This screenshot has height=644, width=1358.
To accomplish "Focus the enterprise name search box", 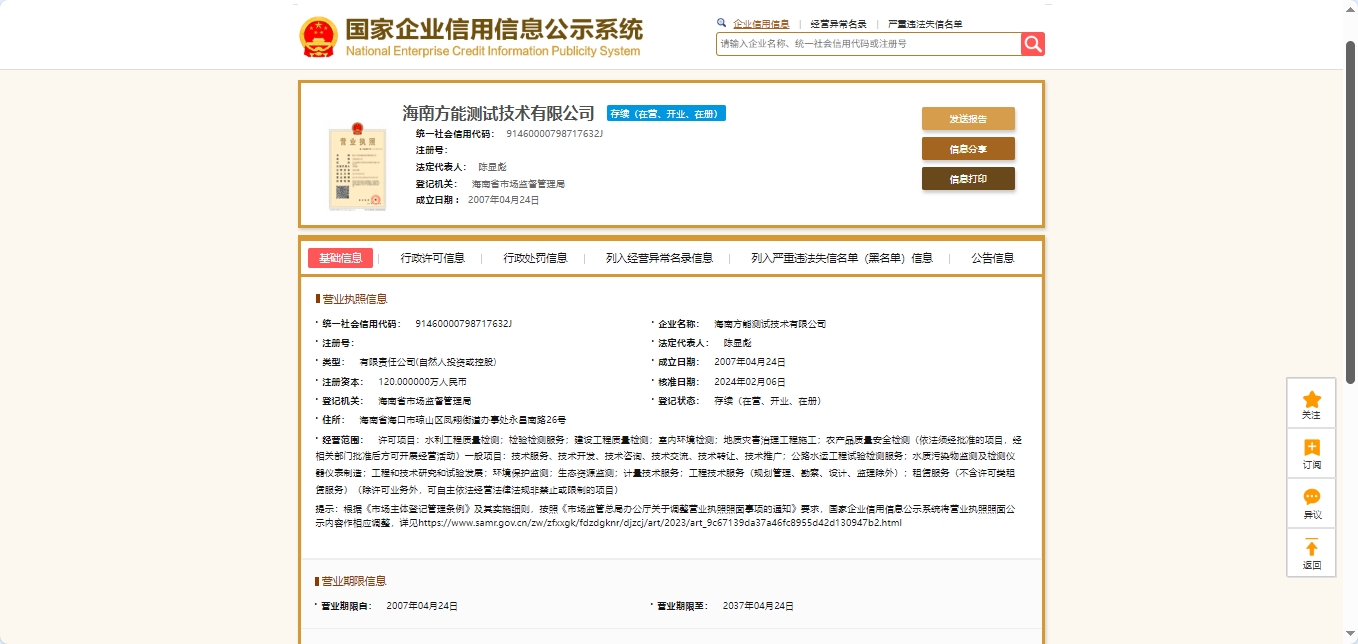I will [868, 44].
